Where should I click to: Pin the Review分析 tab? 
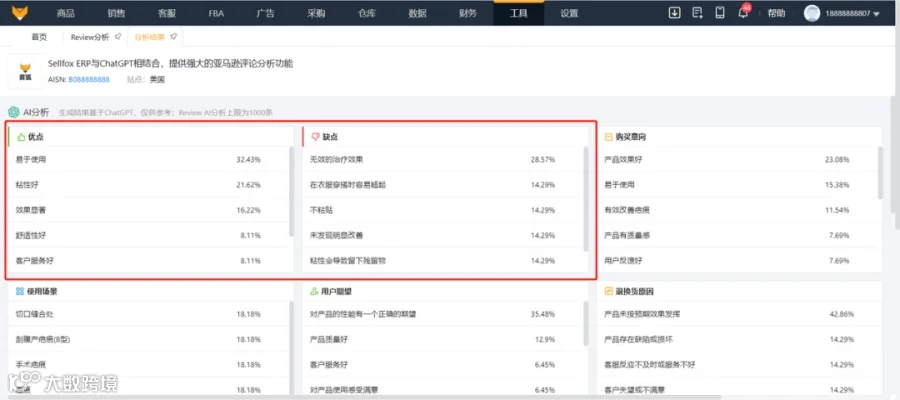[118, 37]
